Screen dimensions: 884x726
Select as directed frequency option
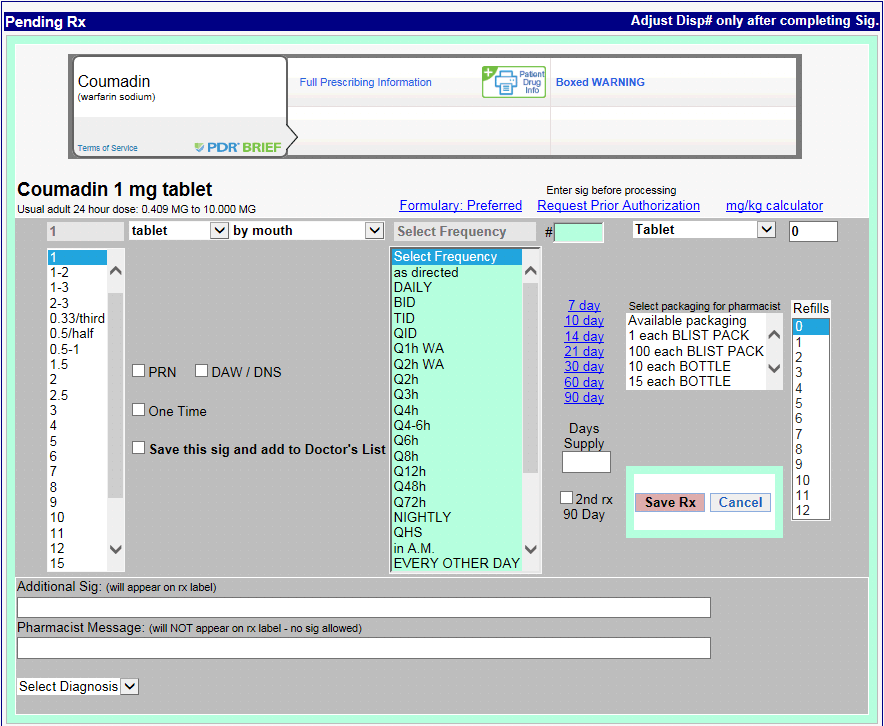point(457,272)
